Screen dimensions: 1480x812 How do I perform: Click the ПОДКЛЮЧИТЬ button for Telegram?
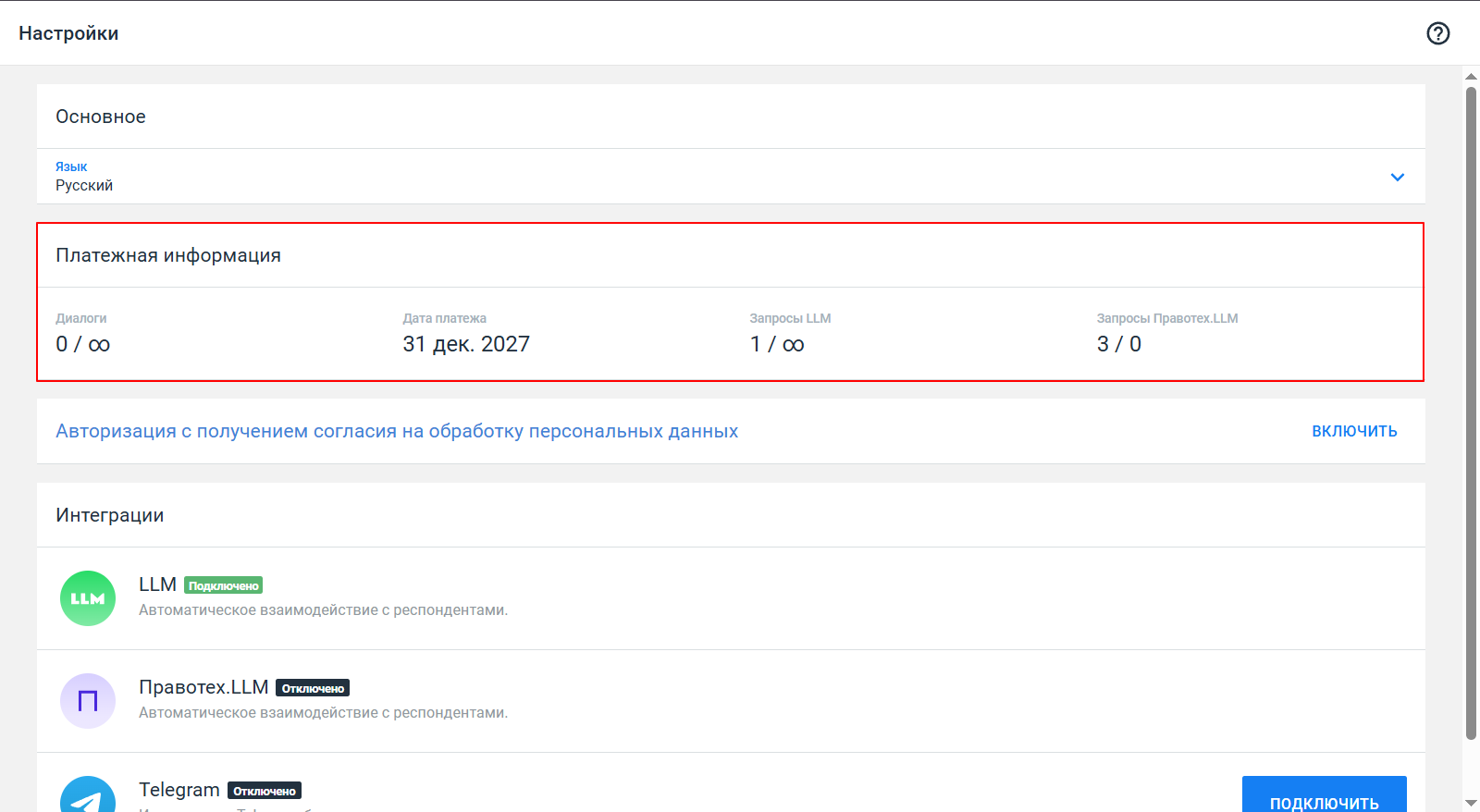coord(1324,797)
